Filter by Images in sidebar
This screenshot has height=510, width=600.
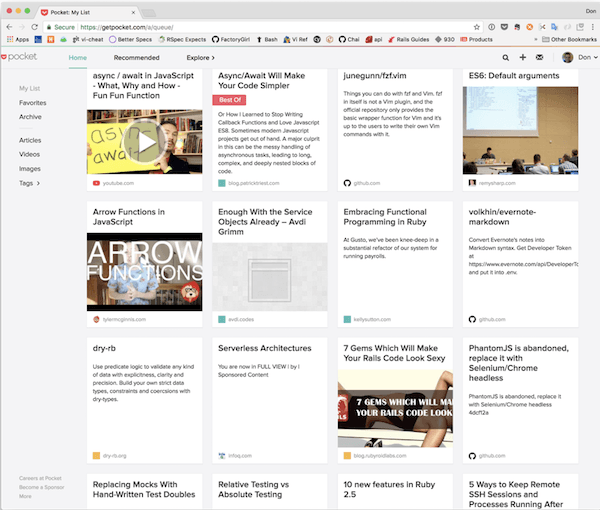30,169
